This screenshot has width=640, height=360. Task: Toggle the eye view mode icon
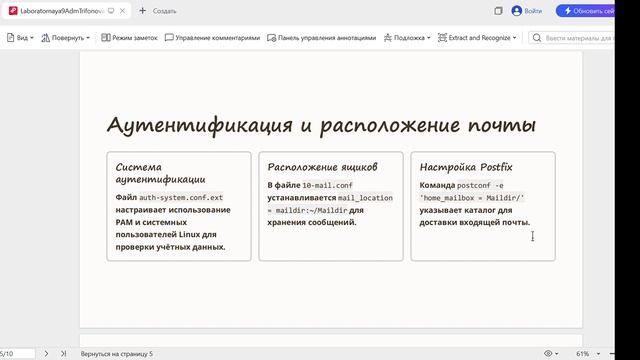548,353
